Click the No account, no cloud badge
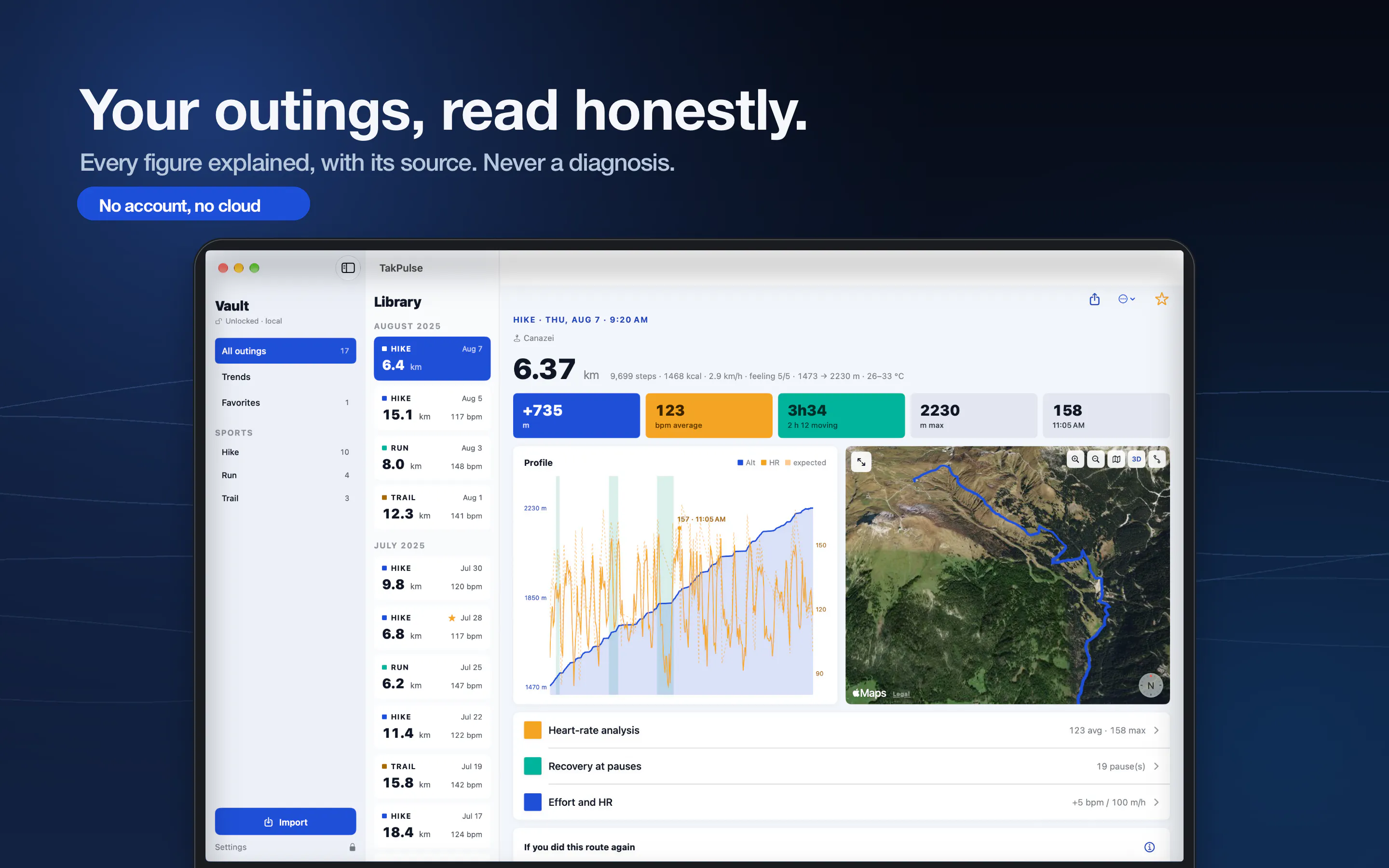This screenshot has width=1389, height=868. click(x=193, y=204)
